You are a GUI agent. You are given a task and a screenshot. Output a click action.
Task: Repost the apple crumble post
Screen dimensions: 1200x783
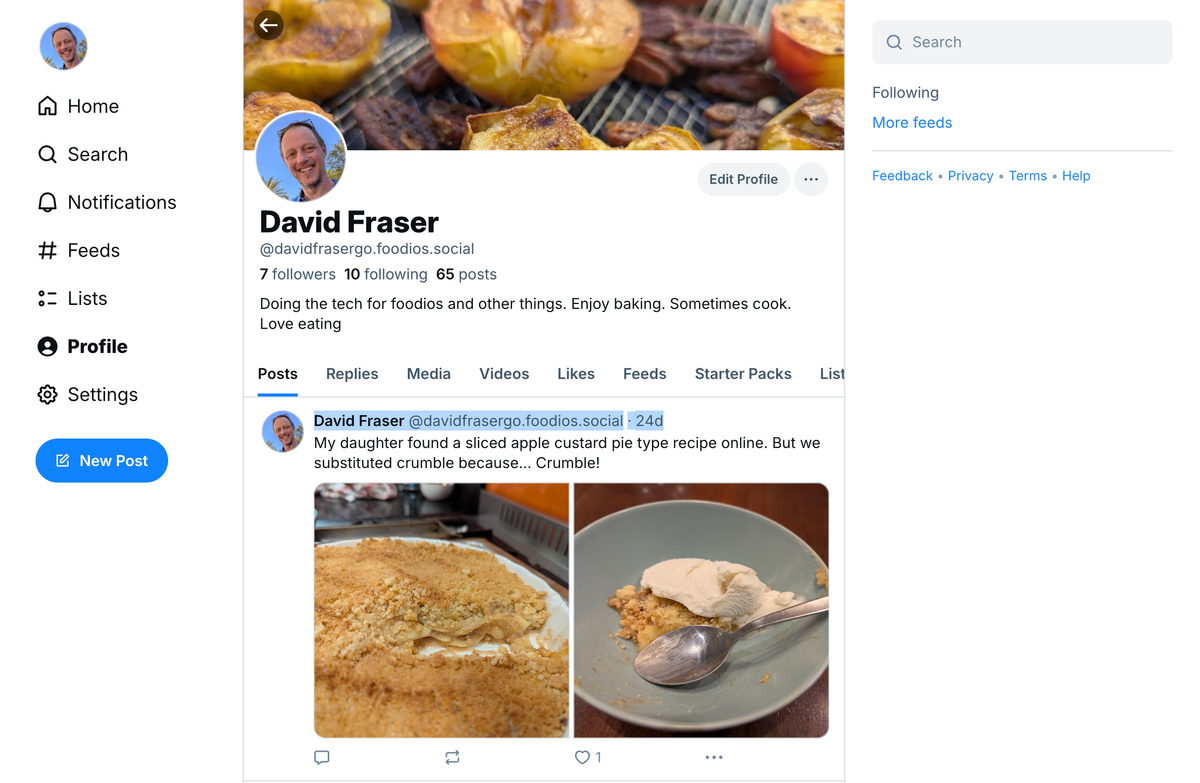[x=452, y=757]
